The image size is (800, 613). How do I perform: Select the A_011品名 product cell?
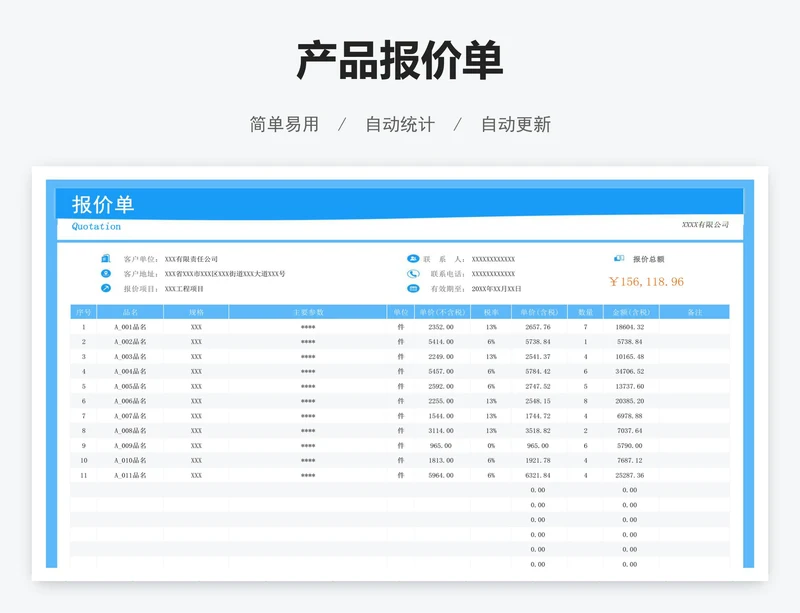point(130,475)
